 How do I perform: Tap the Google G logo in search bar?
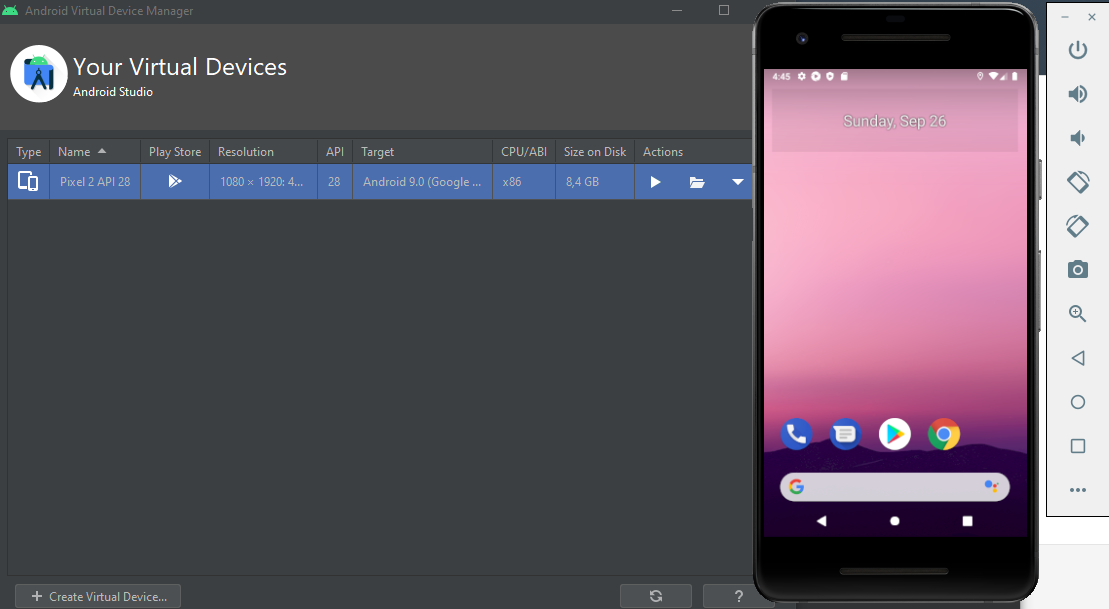(x=796, y=487)
